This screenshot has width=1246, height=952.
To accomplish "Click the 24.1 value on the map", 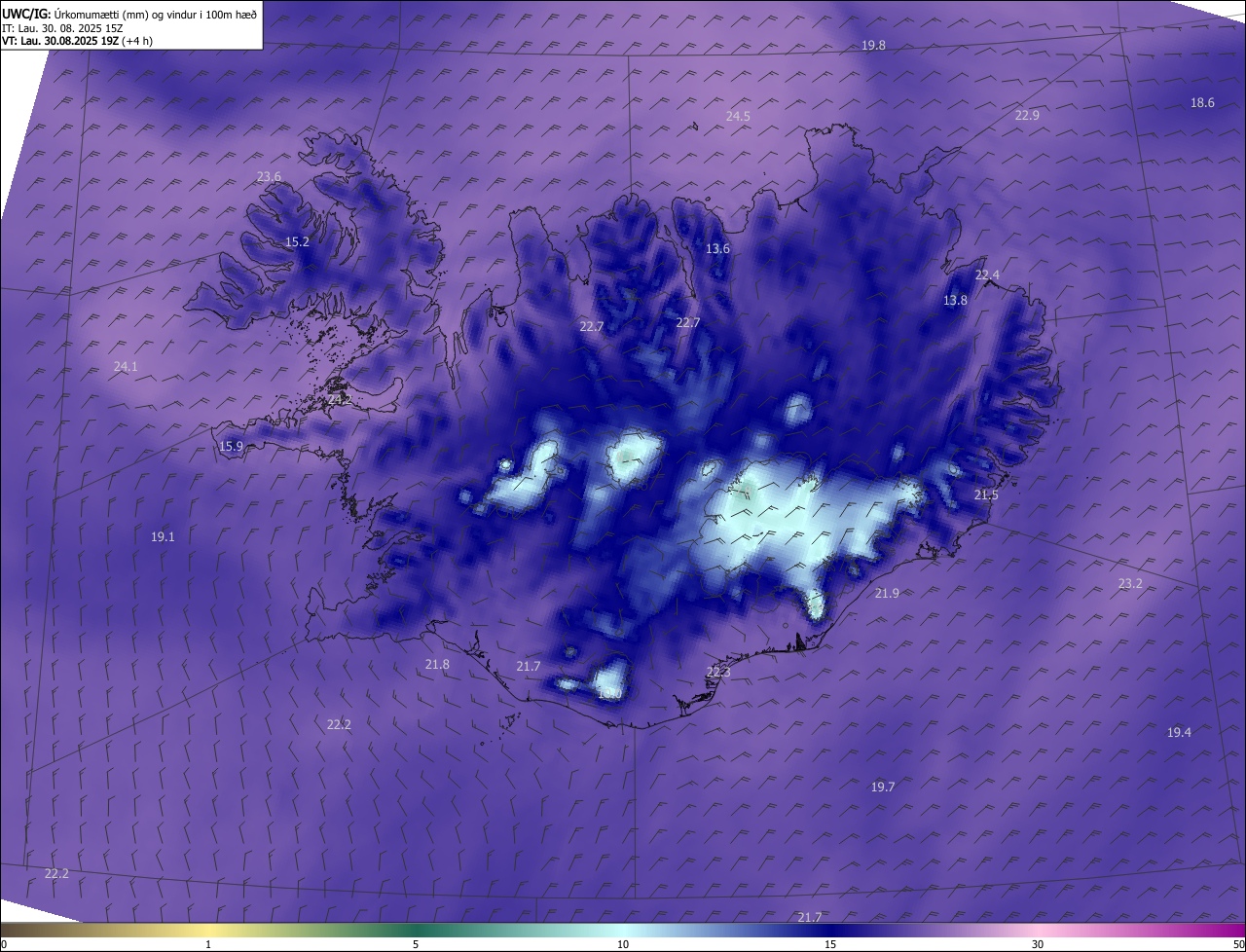I will [x=126, y=367].
